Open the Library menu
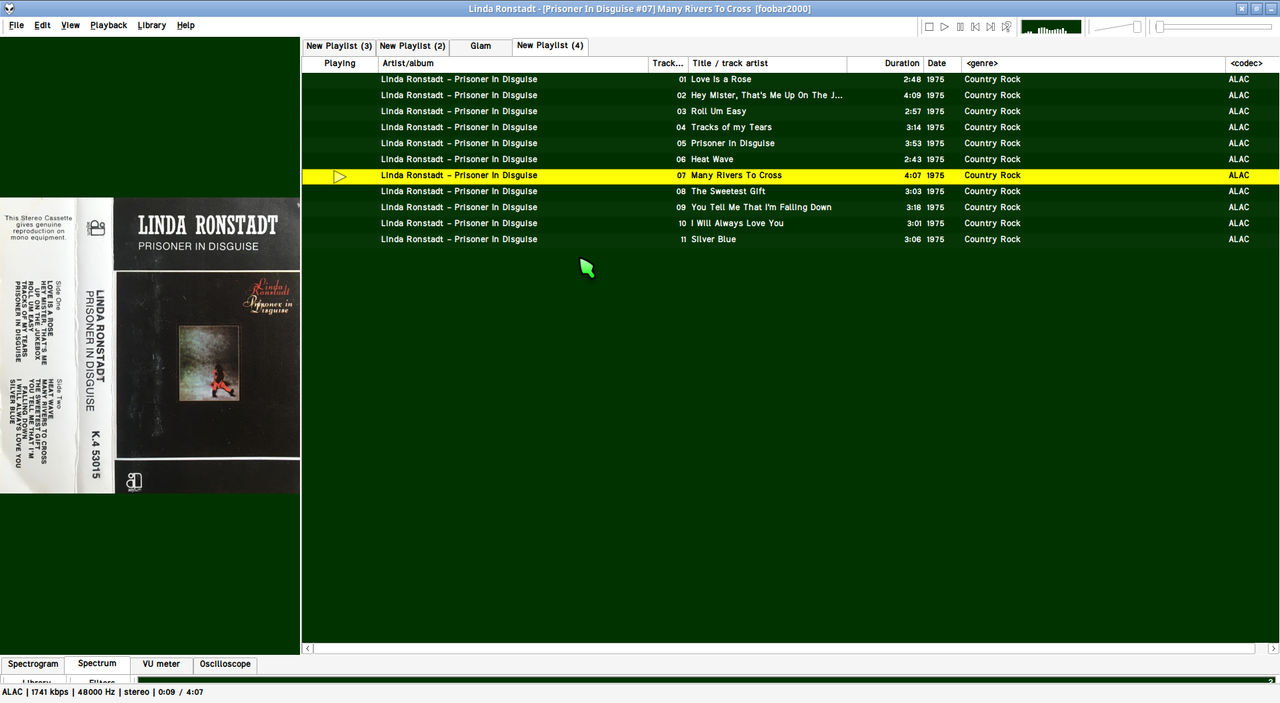The image size is (1280, 703). click(152, 25)
